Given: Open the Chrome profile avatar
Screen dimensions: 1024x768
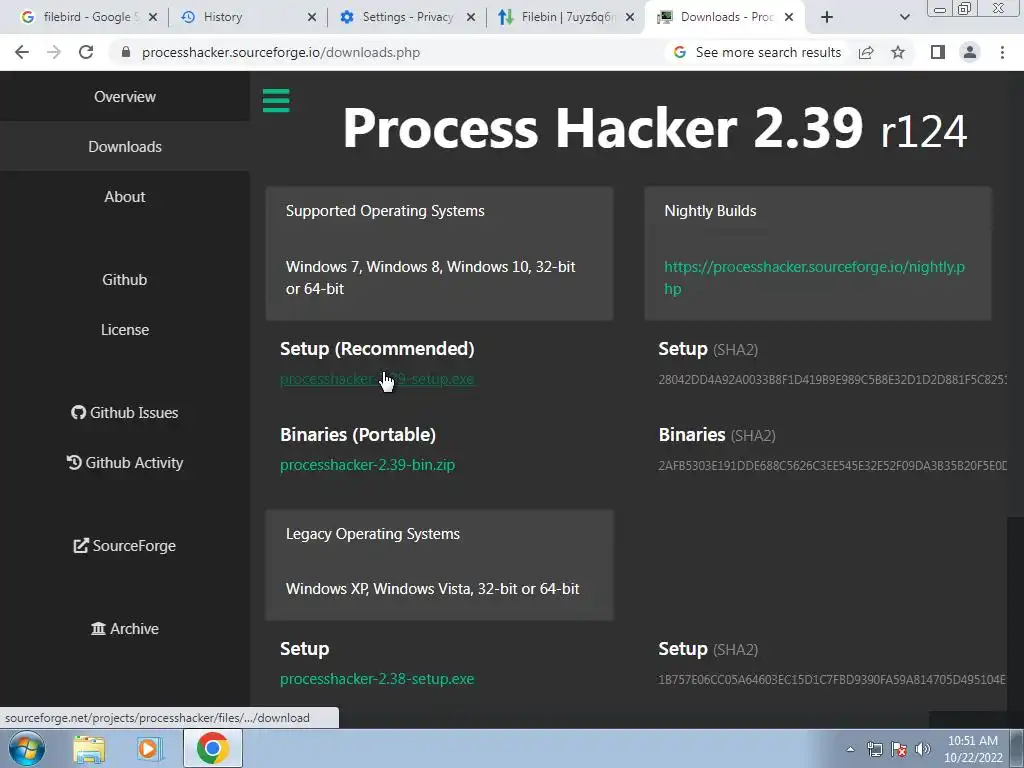Looking at the screenshot, I should pyautogui.click(x=970, y=52).
